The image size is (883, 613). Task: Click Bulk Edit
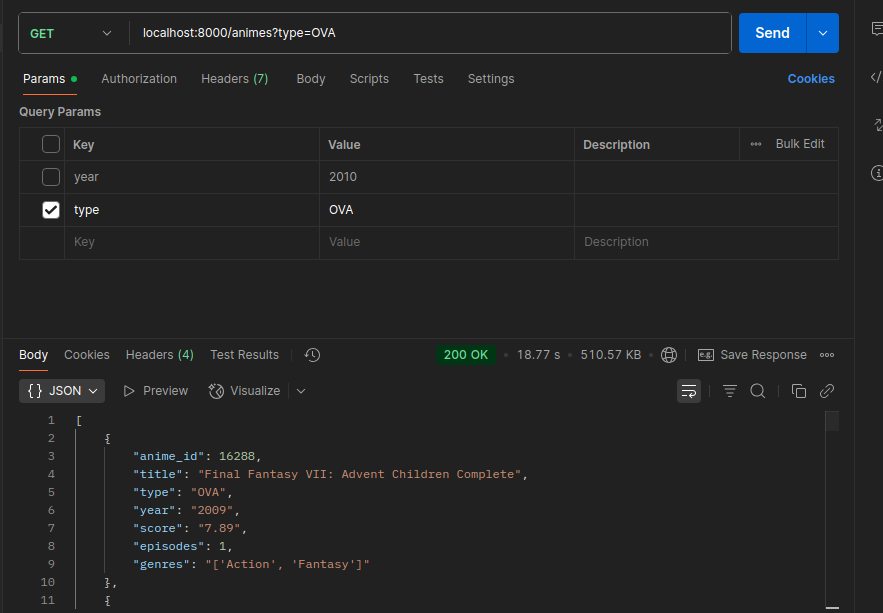pyautogui.click(x=800, y=144)
